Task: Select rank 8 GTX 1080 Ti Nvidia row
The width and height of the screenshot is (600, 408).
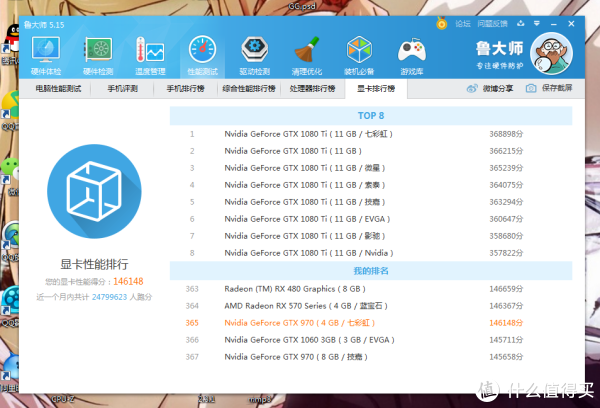Action: point(371,253)
